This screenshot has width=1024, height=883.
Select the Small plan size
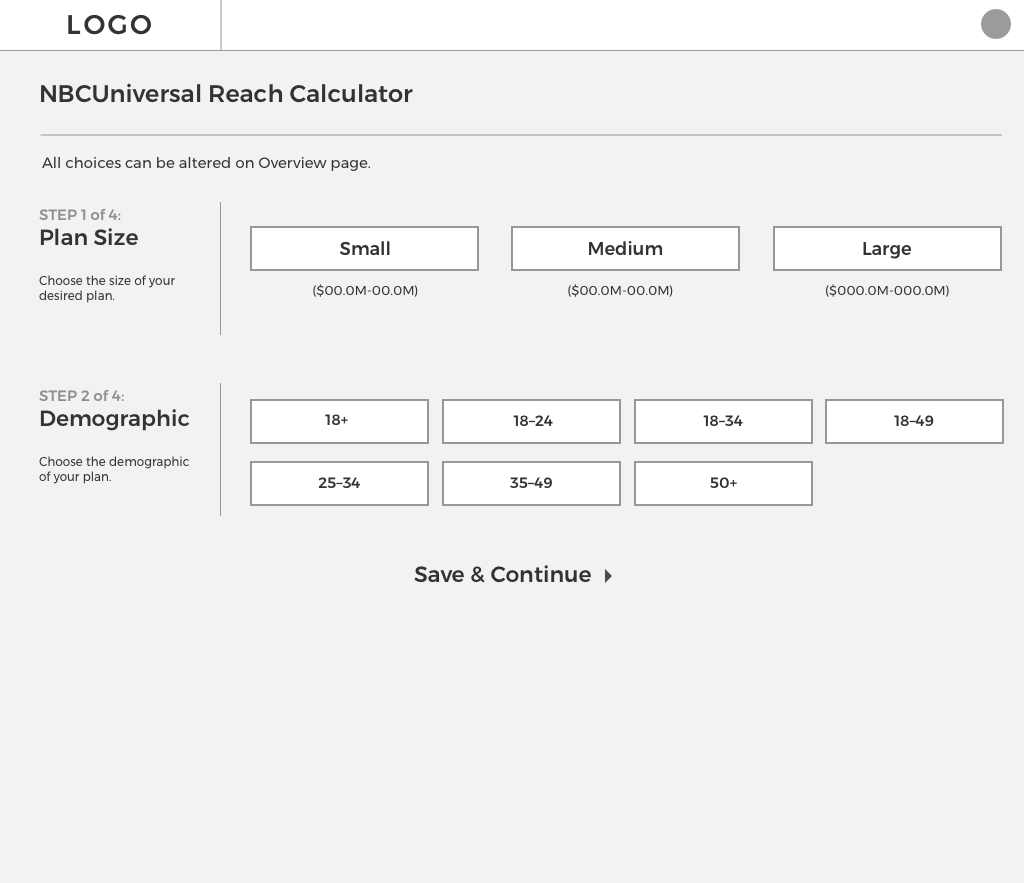pos(364,248)
